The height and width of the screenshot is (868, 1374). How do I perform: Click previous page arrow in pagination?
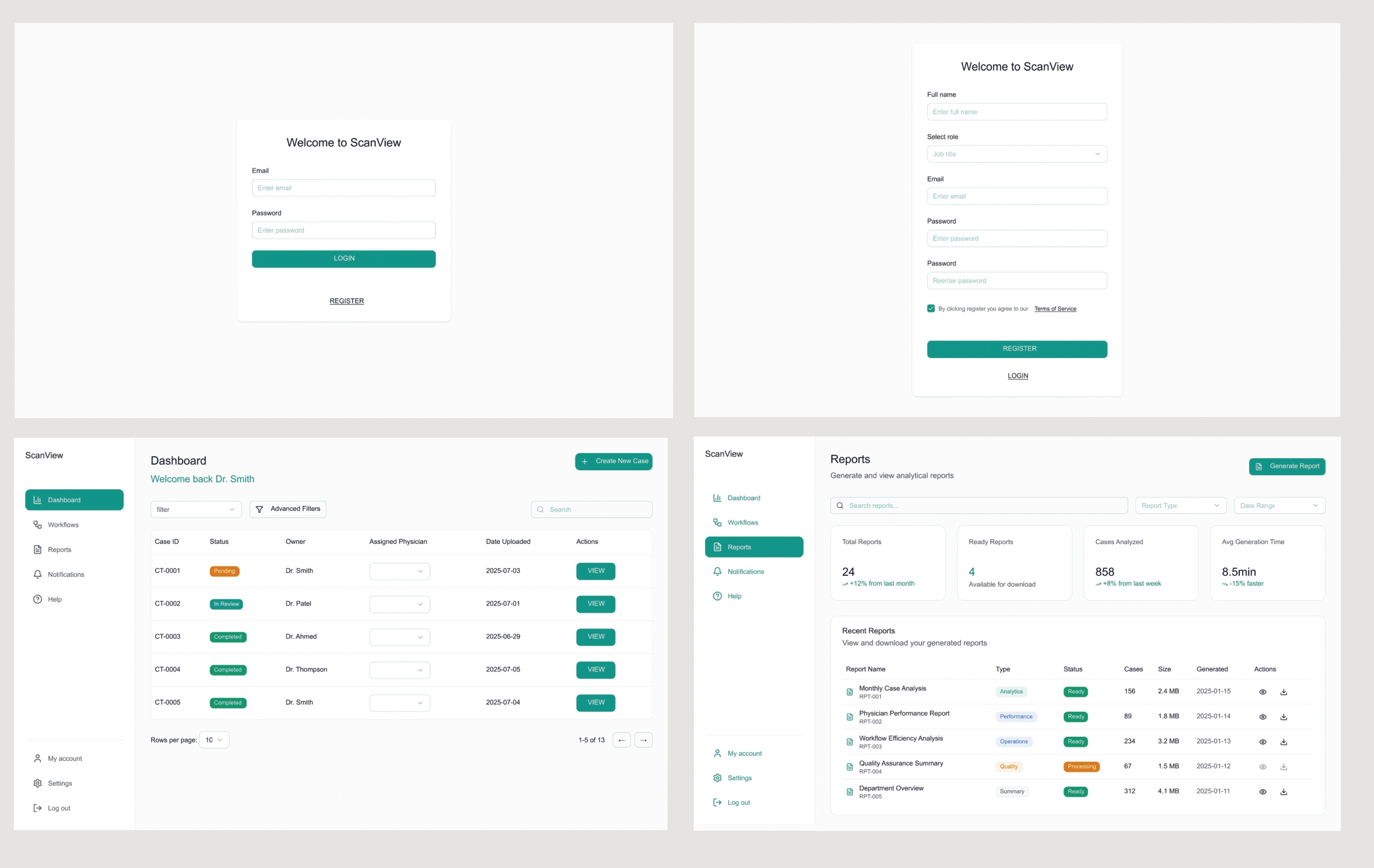[621, 740]
